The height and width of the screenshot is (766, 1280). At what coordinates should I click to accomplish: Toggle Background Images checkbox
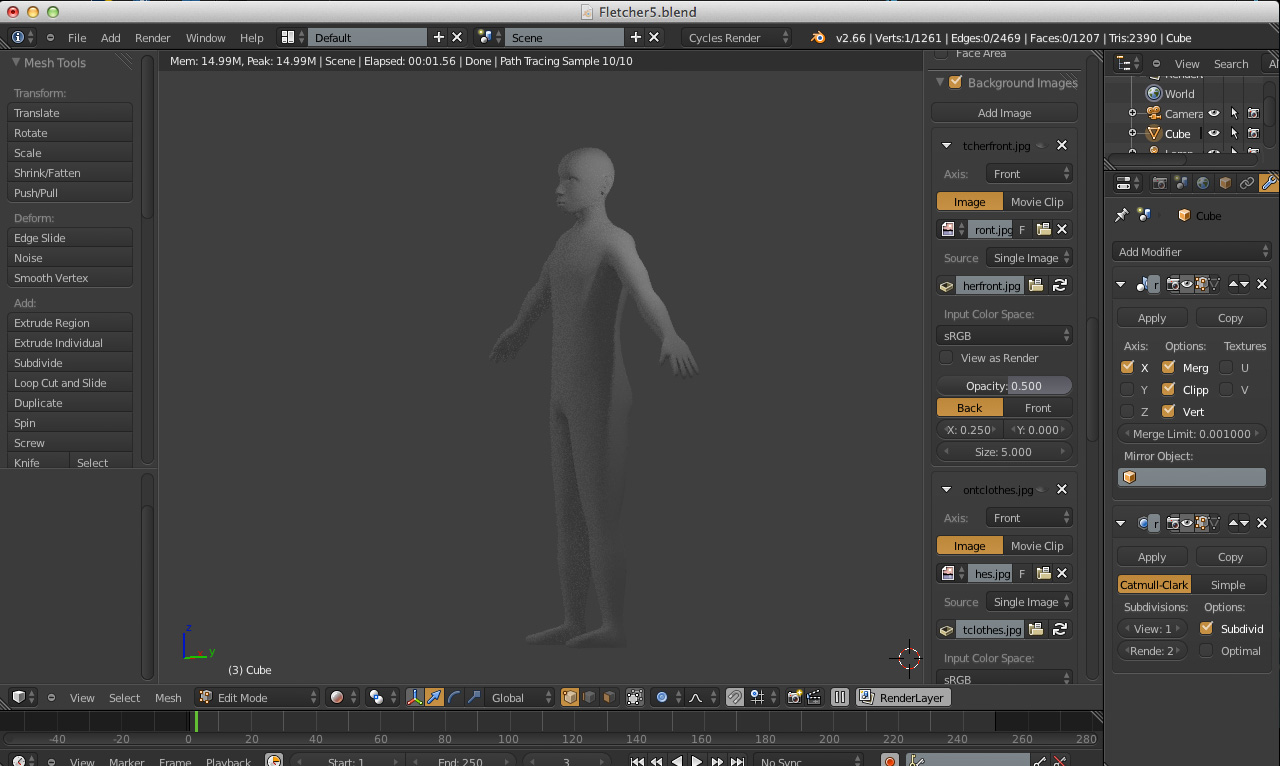click(x=956, y=82)
